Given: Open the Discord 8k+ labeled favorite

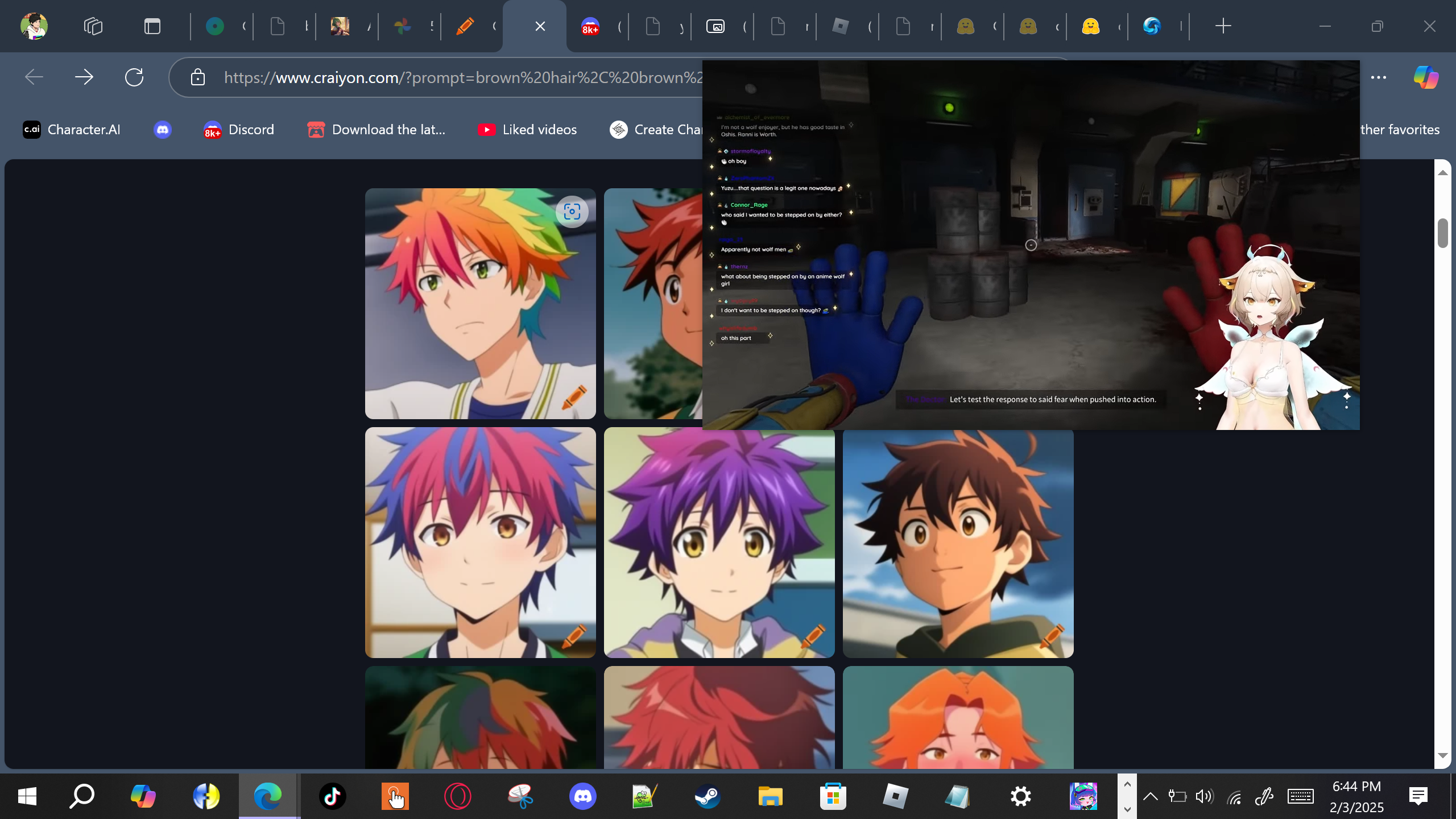Looking at the screenshot, I should pos(239,130).
